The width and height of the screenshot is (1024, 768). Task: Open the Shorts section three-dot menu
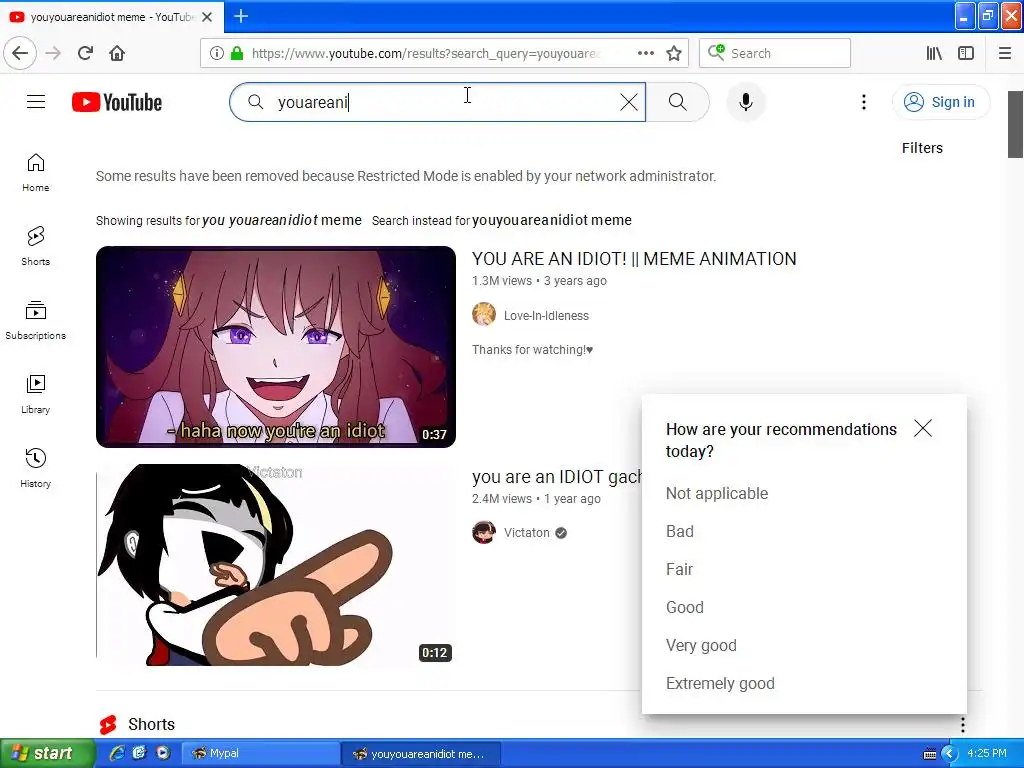(963, 724)
